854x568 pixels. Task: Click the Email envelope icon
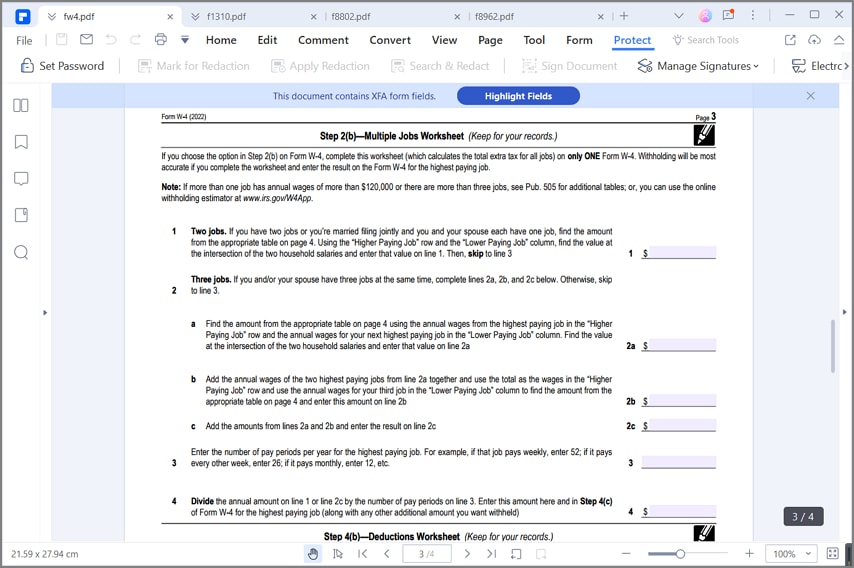pos(86,39)
